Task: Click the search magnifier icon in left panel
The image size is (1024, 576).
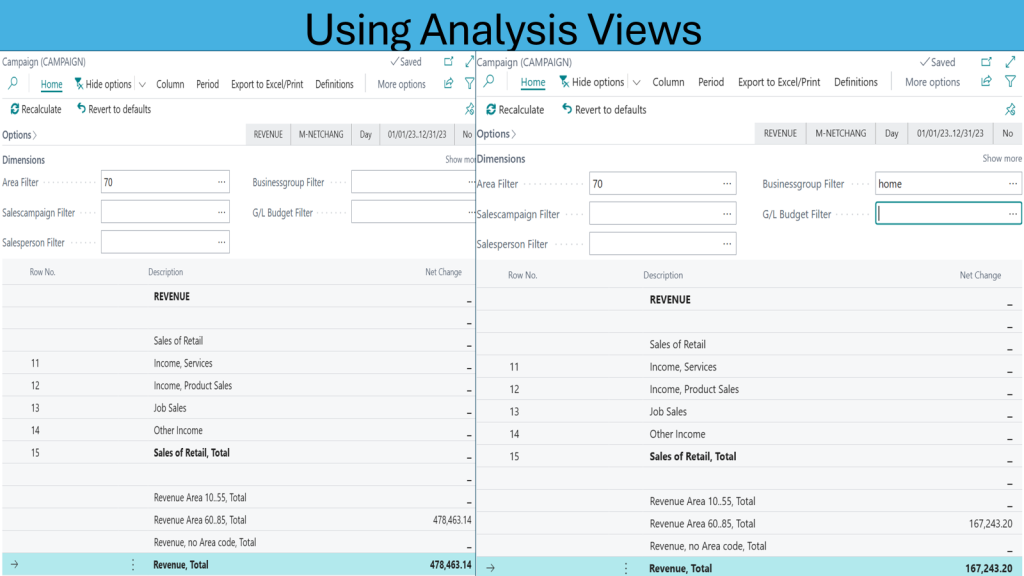Action: [x=13, y=84]
